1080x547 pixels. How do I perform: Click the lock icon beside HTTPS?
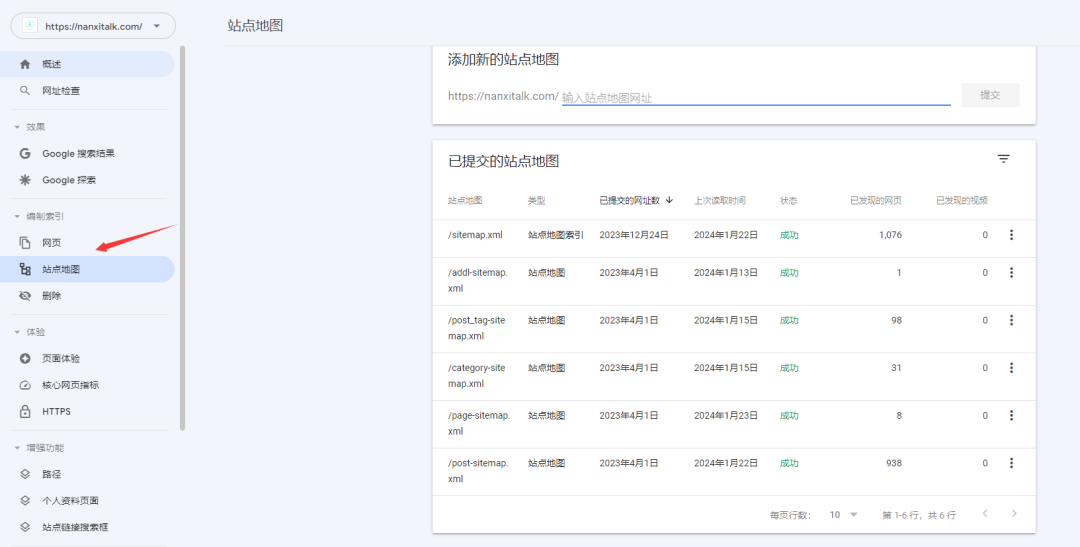[x=25, y=411]
